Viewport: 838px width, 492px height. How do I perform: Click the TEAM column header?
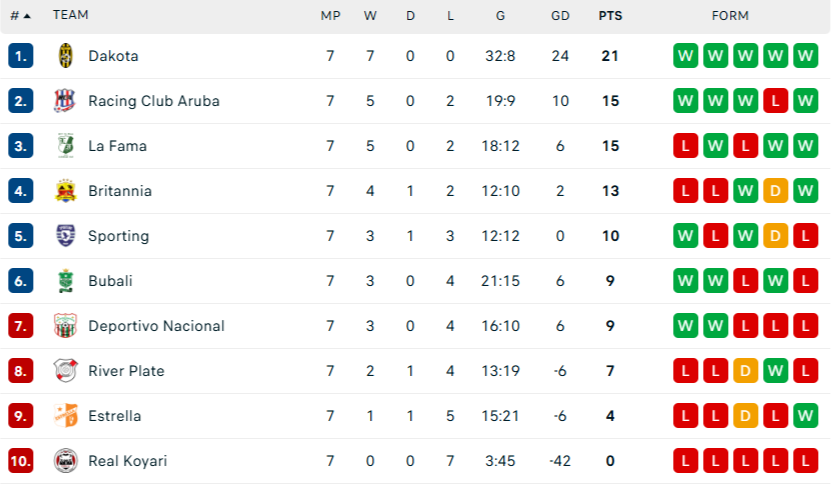70,15
